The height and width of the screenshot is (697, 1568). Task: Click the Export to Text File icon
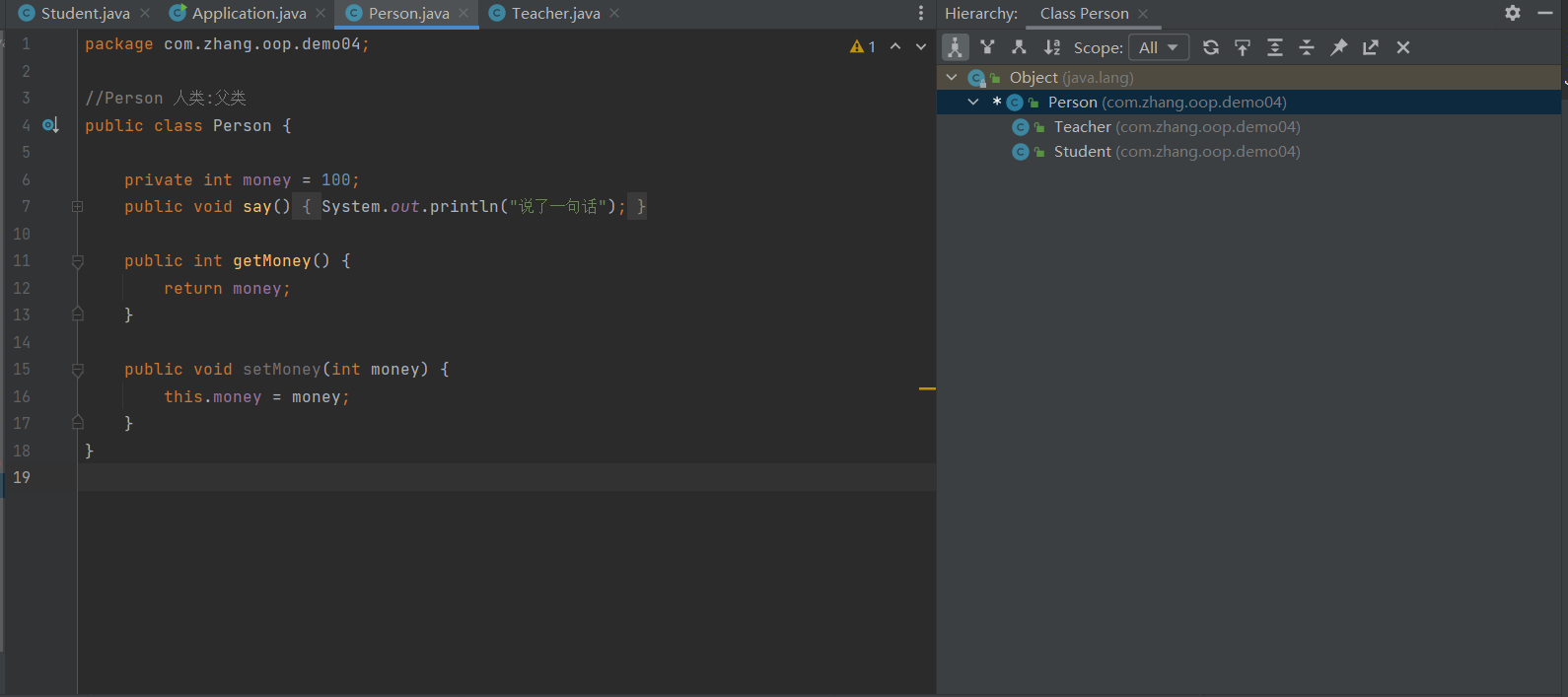[x=1371, y=47]
